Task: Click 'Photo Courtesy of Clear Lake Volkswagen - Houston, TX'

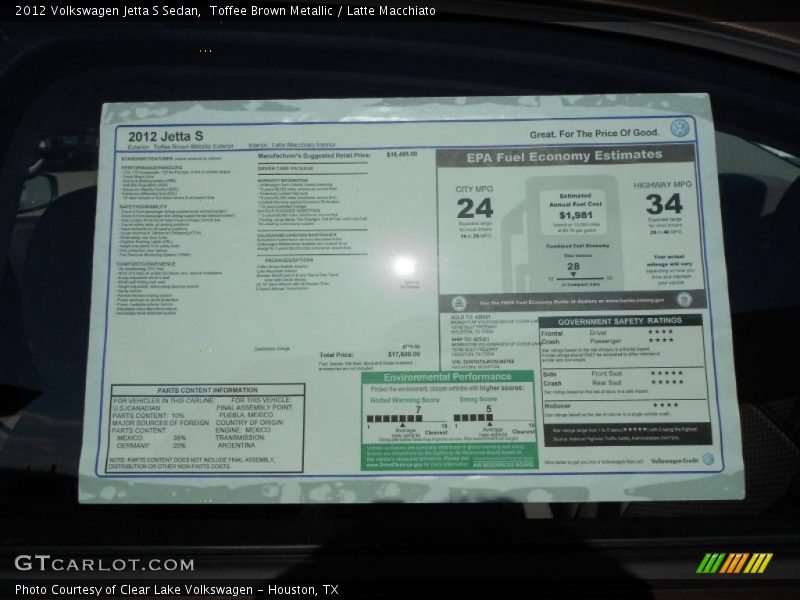Action: (177, 590)
